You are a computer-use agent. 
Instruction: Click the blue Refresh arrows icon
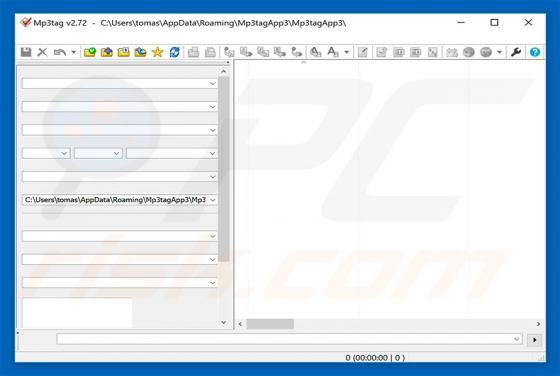point(174,52)
